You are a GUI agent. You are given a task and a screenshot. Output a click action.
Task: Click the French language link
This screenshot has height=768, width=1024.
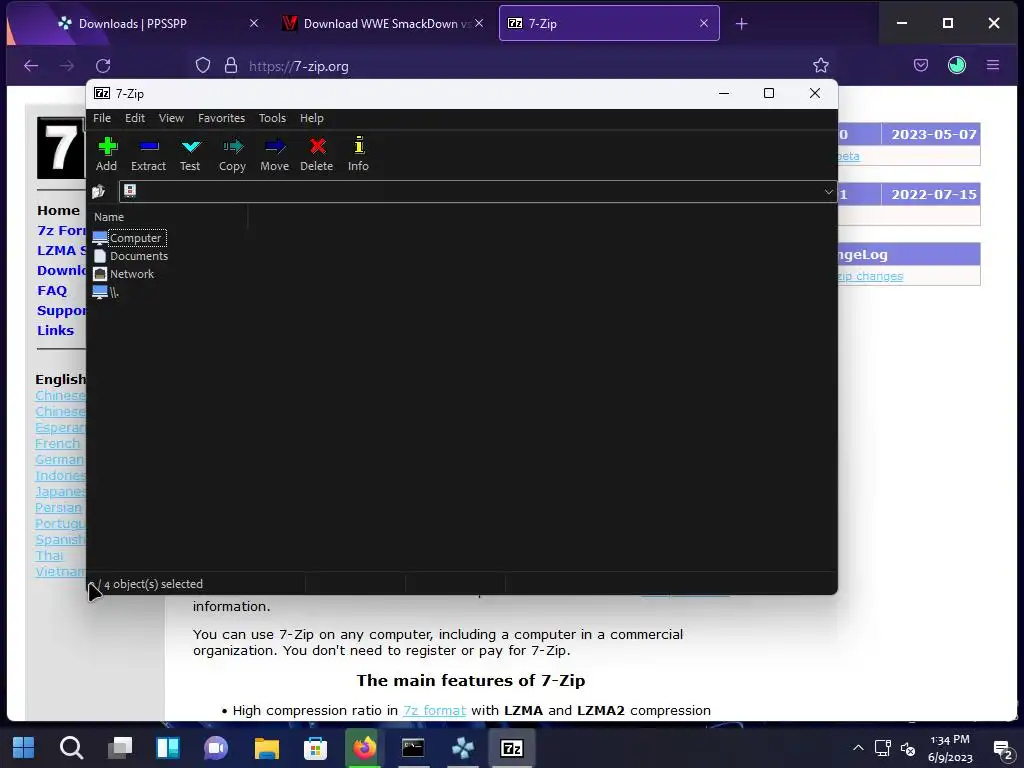(x=57, y=443)
